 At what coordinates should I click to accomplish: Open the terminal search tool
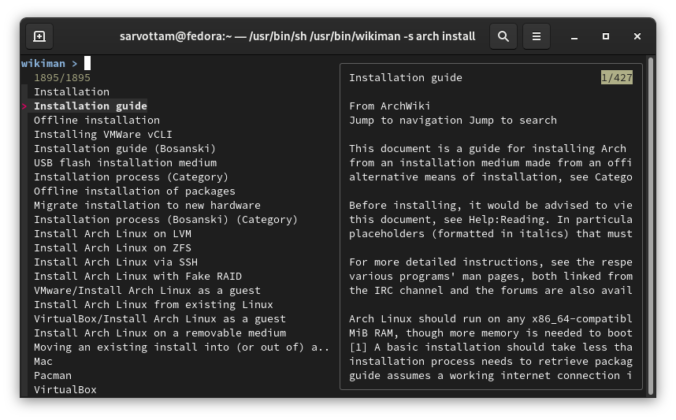click(x=503, y=36)
